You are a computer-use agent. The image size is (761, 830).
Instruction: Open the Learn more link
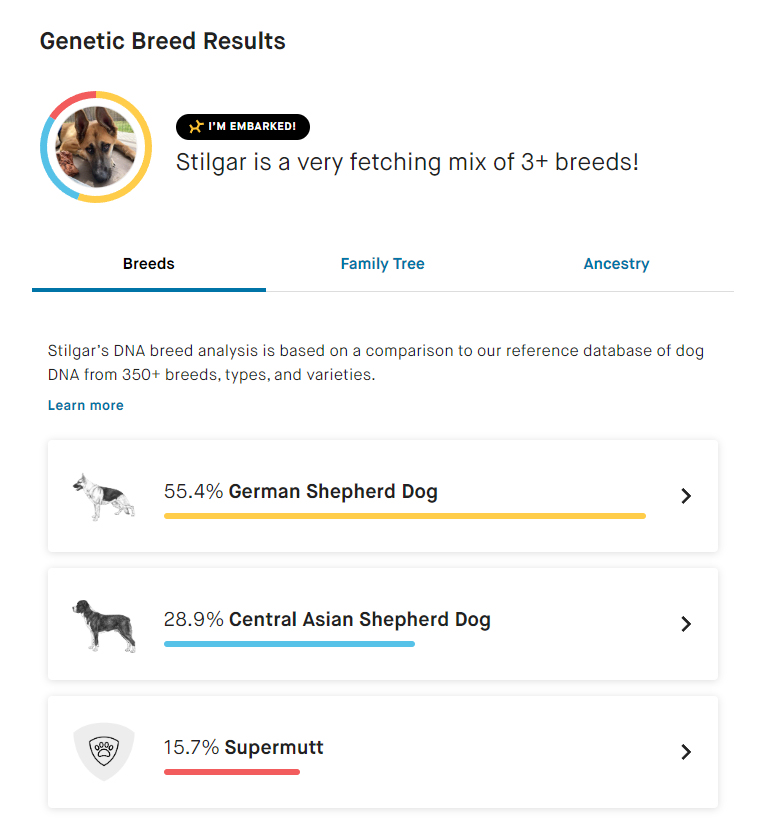coord(86,405)
